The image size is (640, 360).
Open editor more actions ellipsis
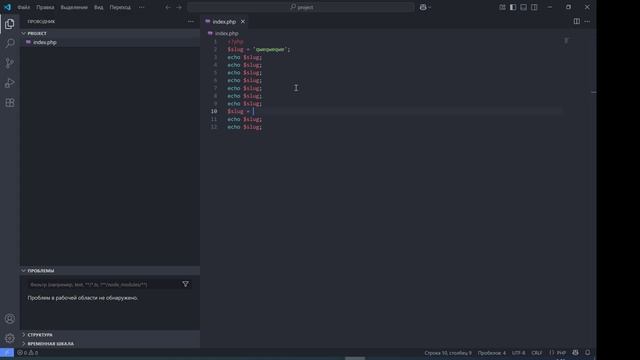pyautogui.click(x=587, y=21)
